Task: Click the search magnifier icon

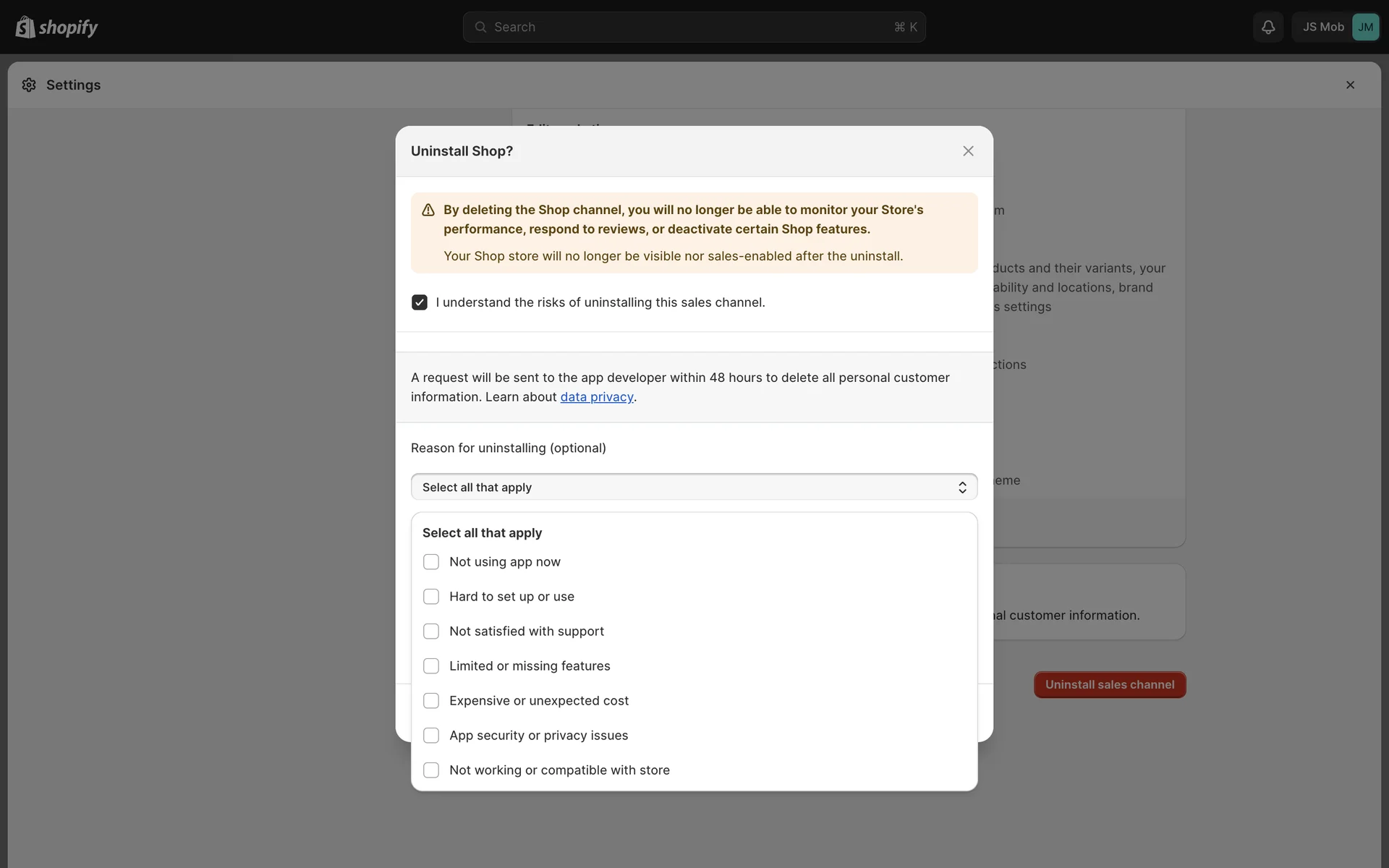Action: tap(480, 27)
